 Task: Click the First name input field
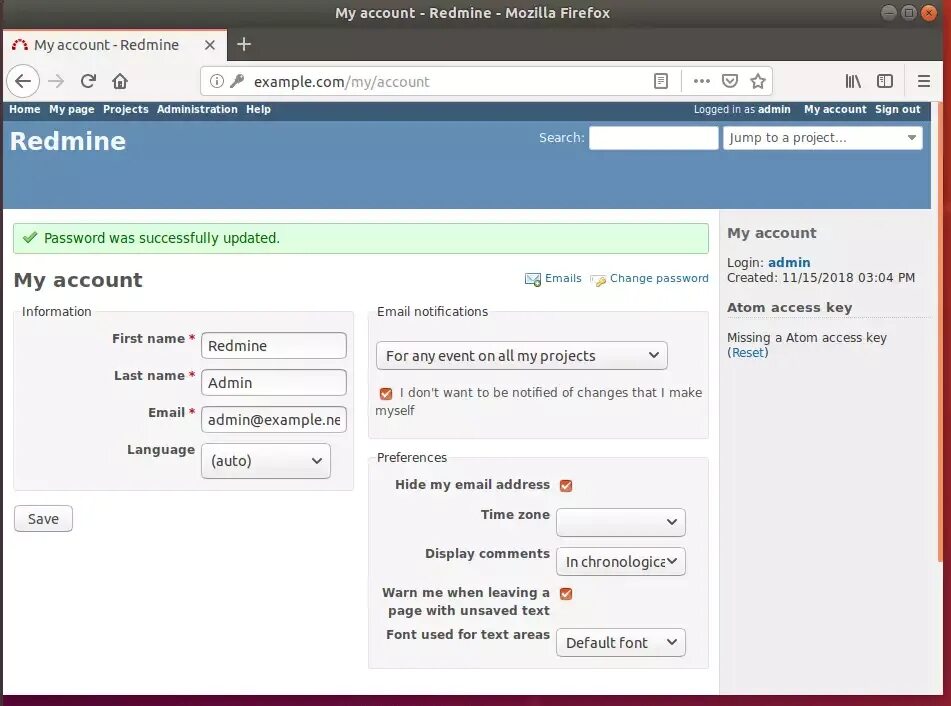[274, 345]
